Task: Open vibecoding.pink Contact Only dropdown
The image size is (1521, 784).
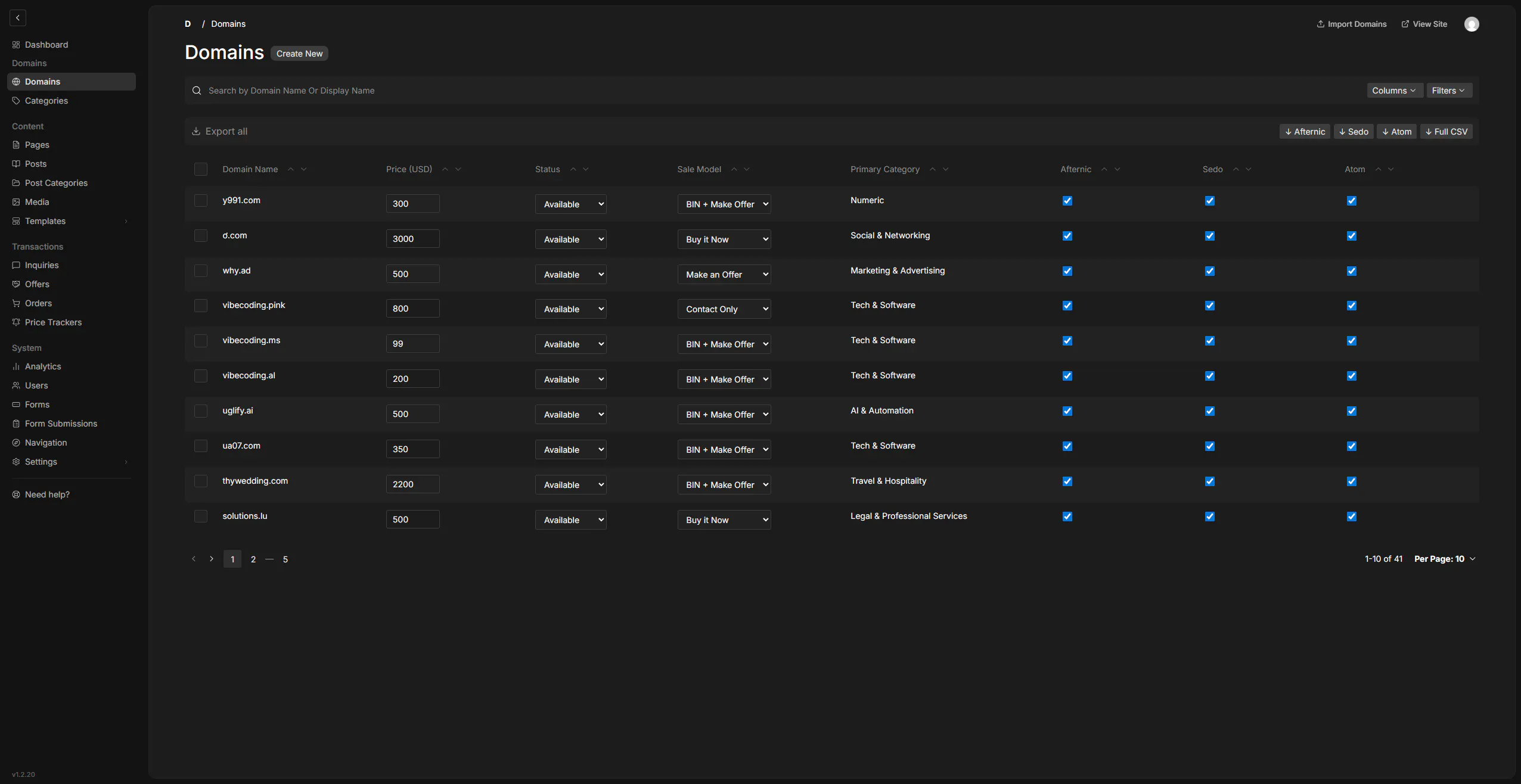Action: (x=724, y=309)
